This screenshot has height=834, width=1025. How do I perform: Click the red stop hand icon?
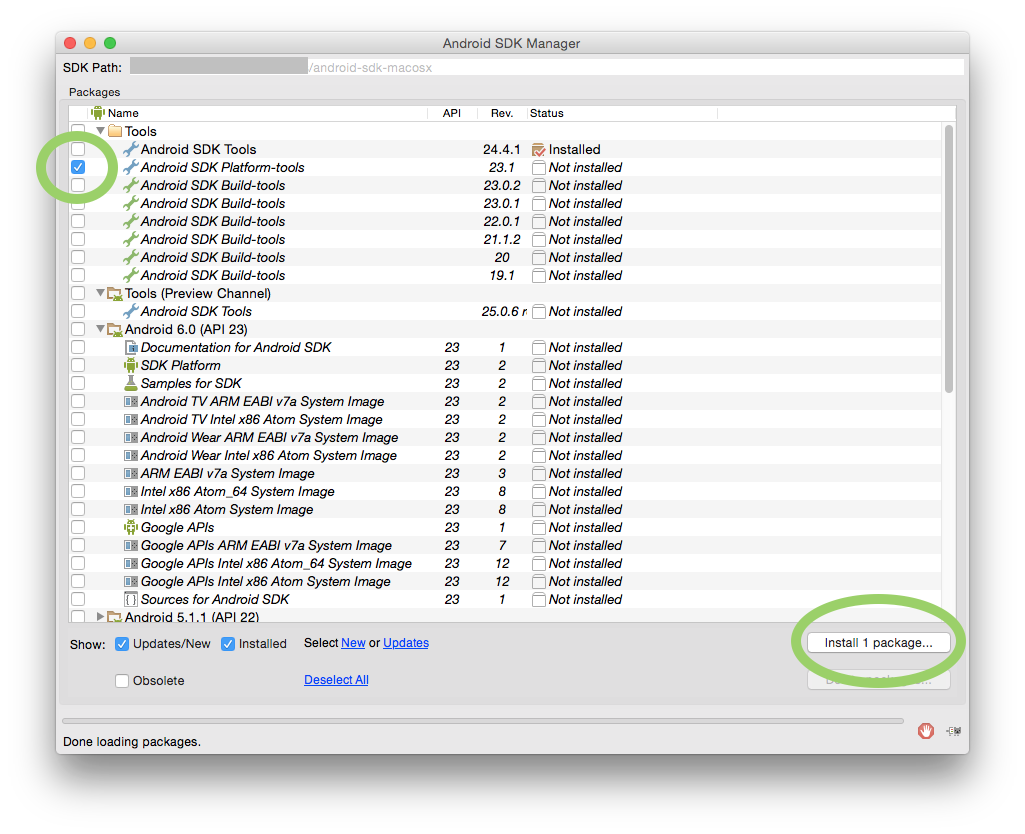[926, 731]
